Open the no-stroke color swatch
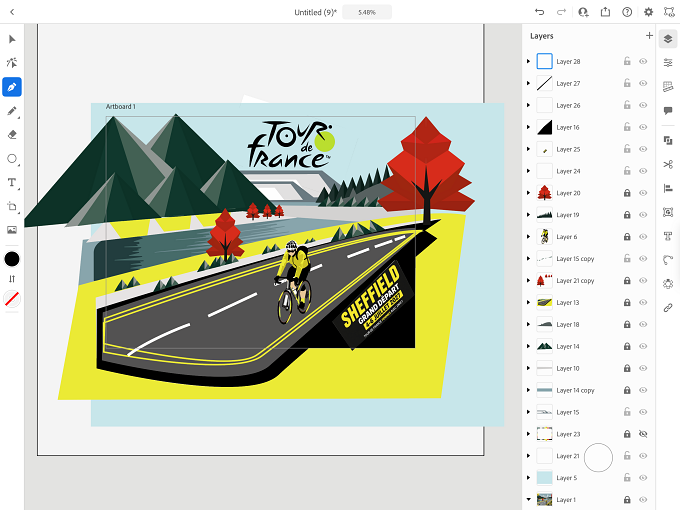This screenshot has width=680, height=510. pos(12,299)
